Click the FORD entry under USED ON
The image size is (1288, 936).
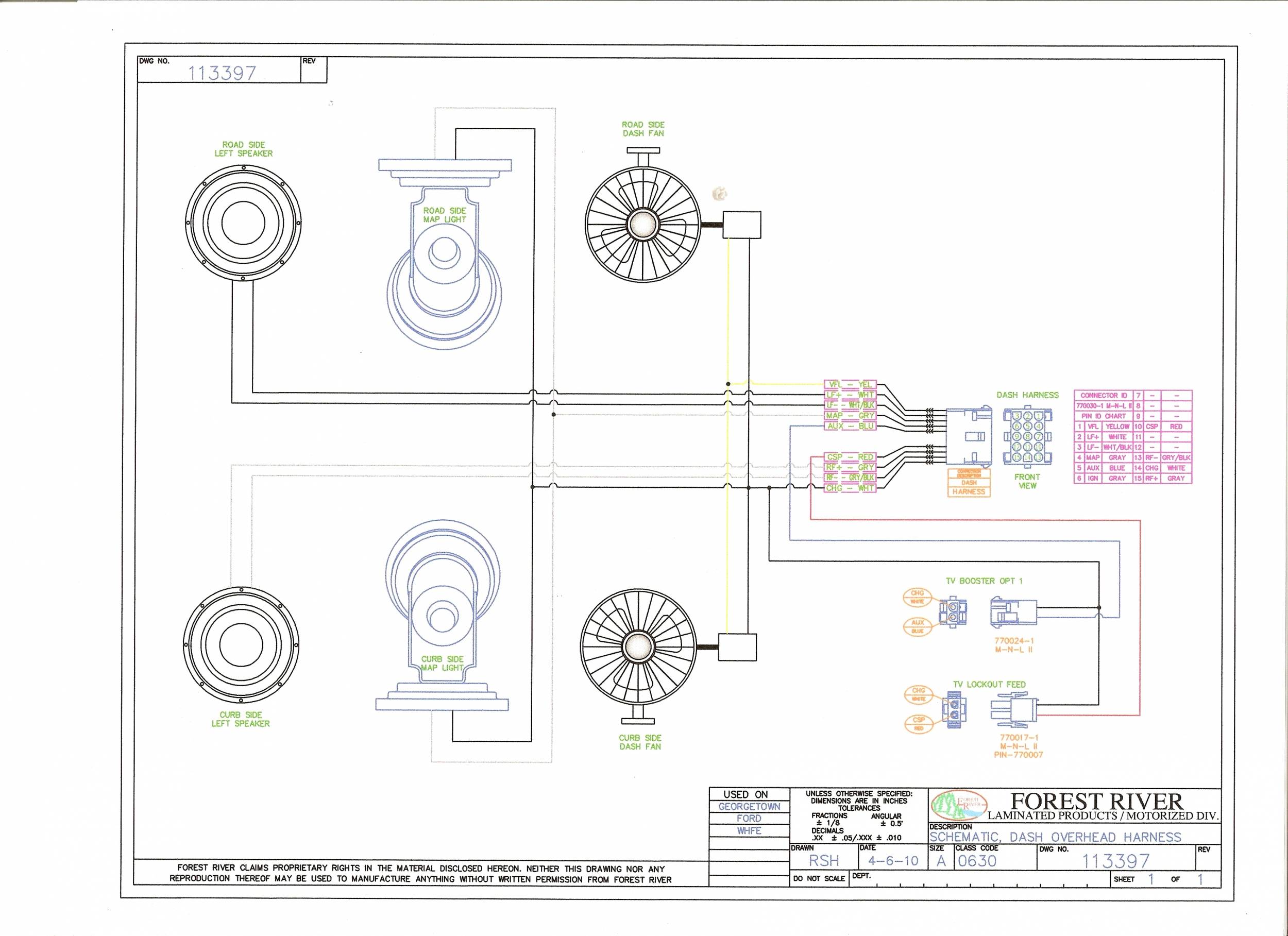(749, 819)
